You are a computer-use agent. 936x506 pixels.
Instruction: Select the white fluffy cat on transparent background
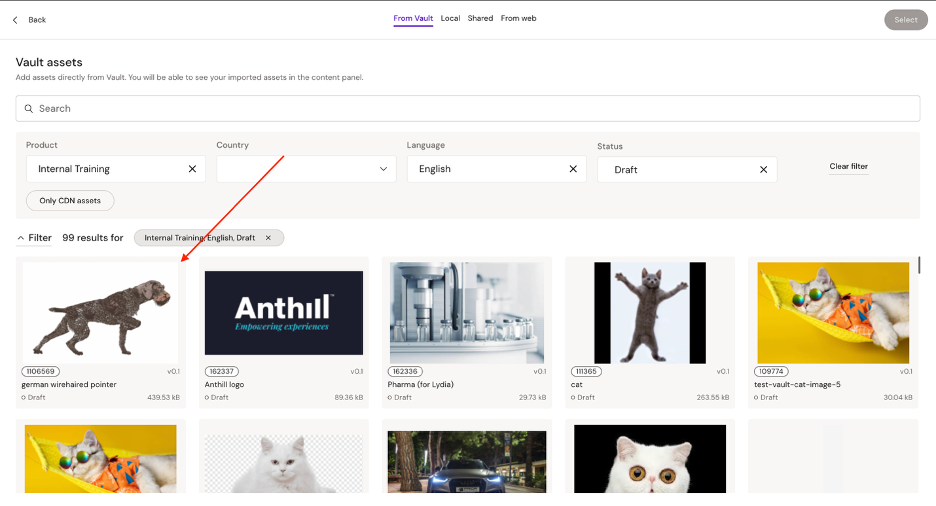[x=284, y=463]
